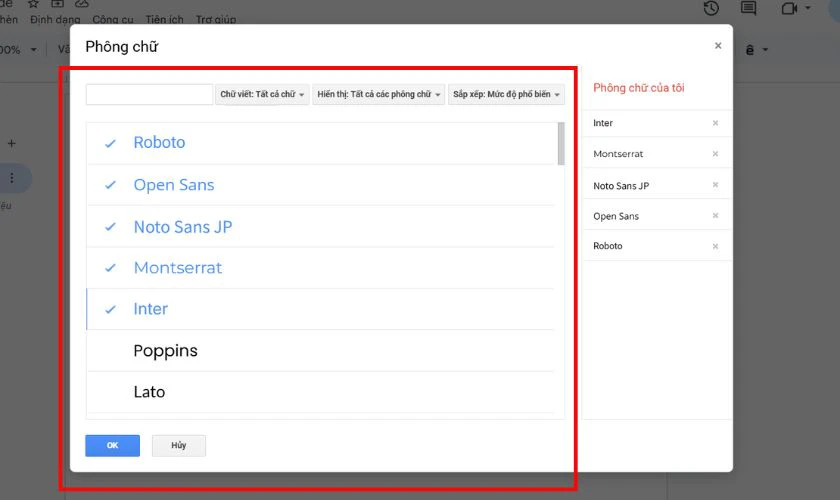
Task: Uncheck the Open Sans font
Action: [110, 185]
